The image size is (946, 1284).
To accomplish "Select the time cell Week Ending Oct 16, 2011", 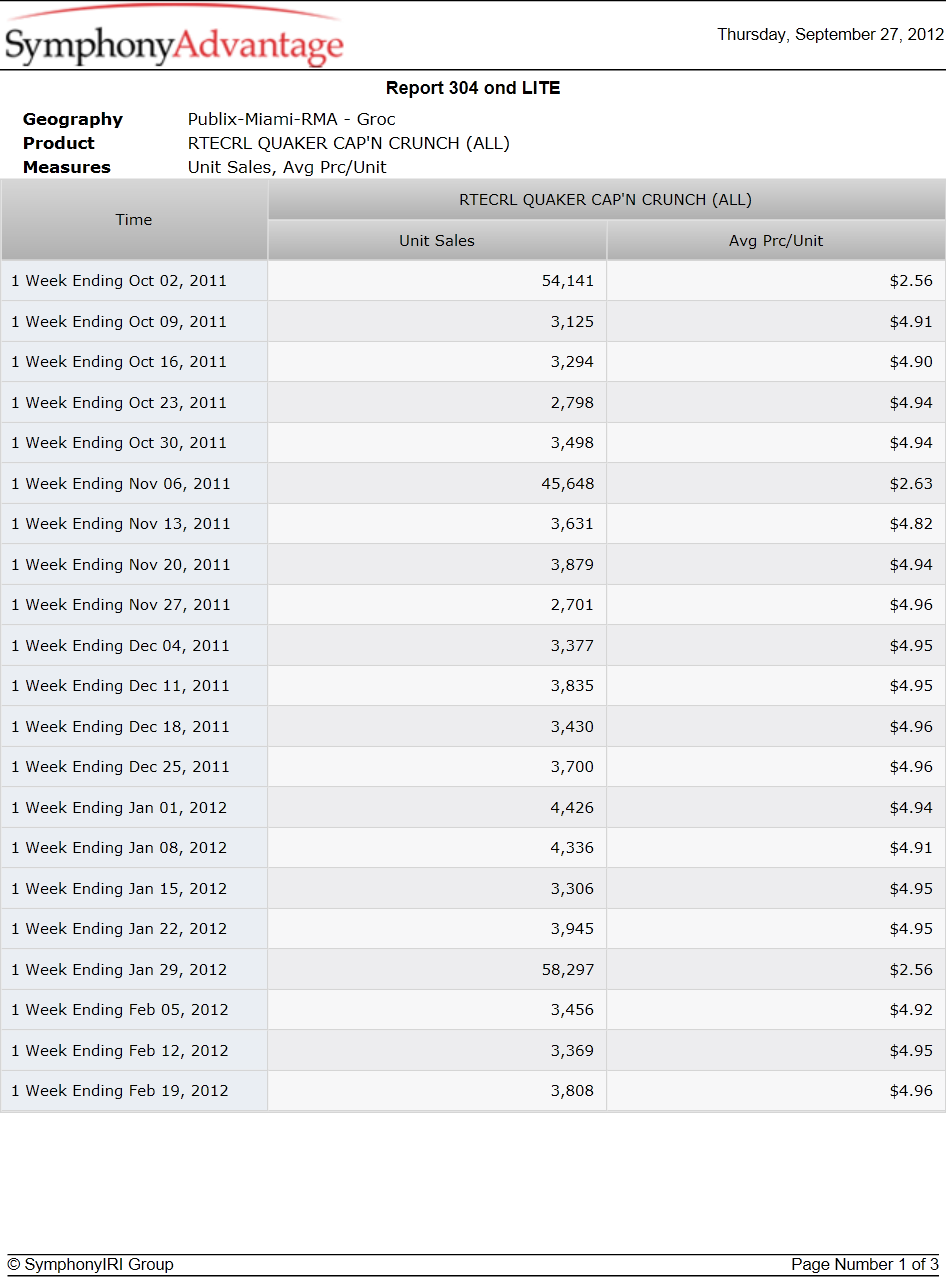I will 134,362.
